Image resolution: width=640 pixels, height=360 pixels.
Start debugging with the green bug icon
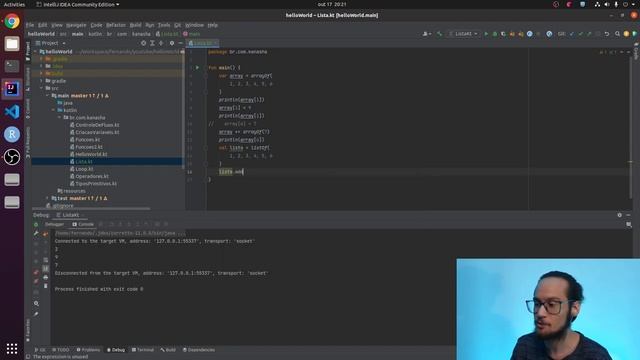point(495,34)
